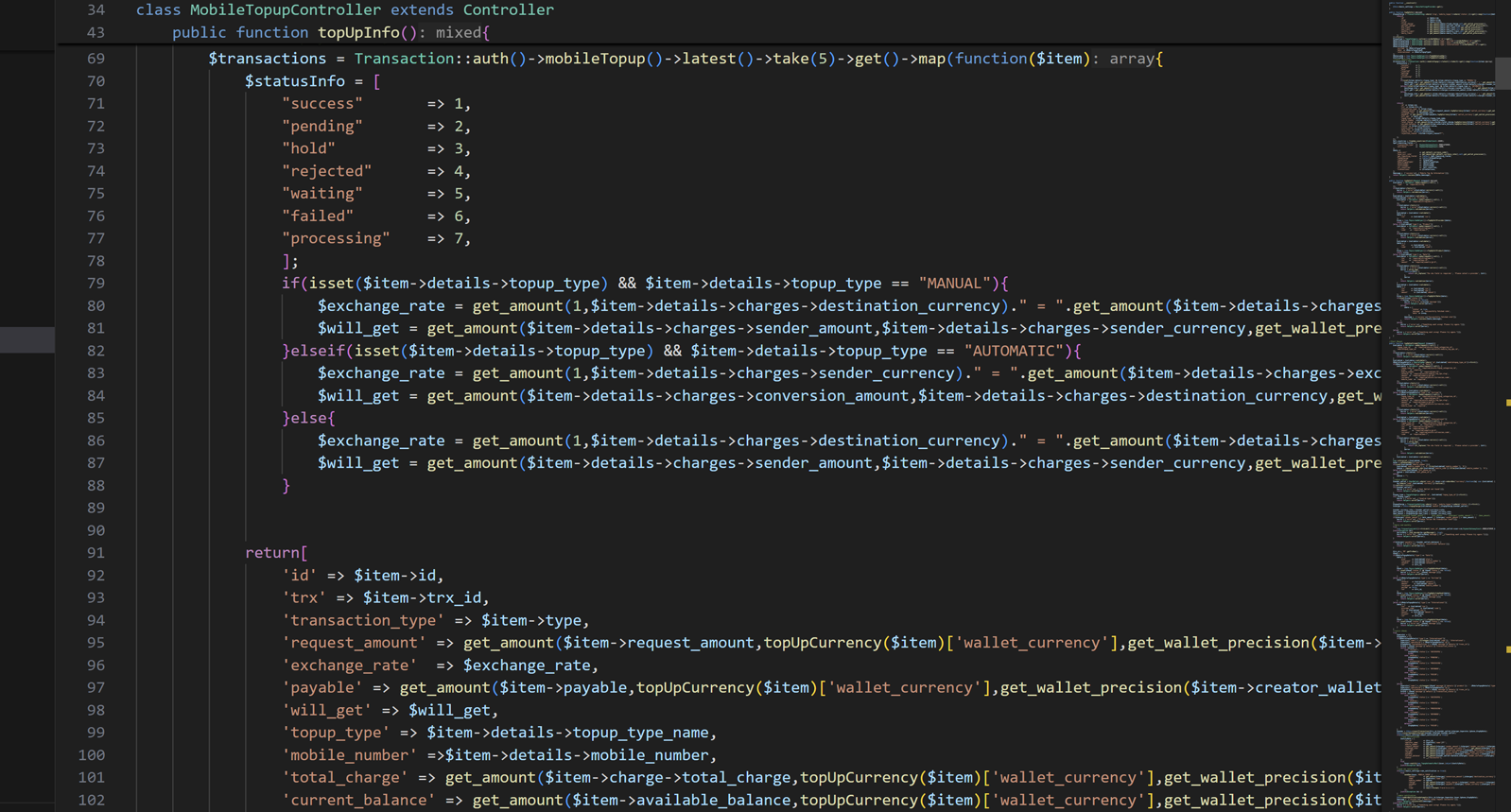1511x812 pixels.
Task: Click the 'mobile_number' array key
Action: click(349, 755)
